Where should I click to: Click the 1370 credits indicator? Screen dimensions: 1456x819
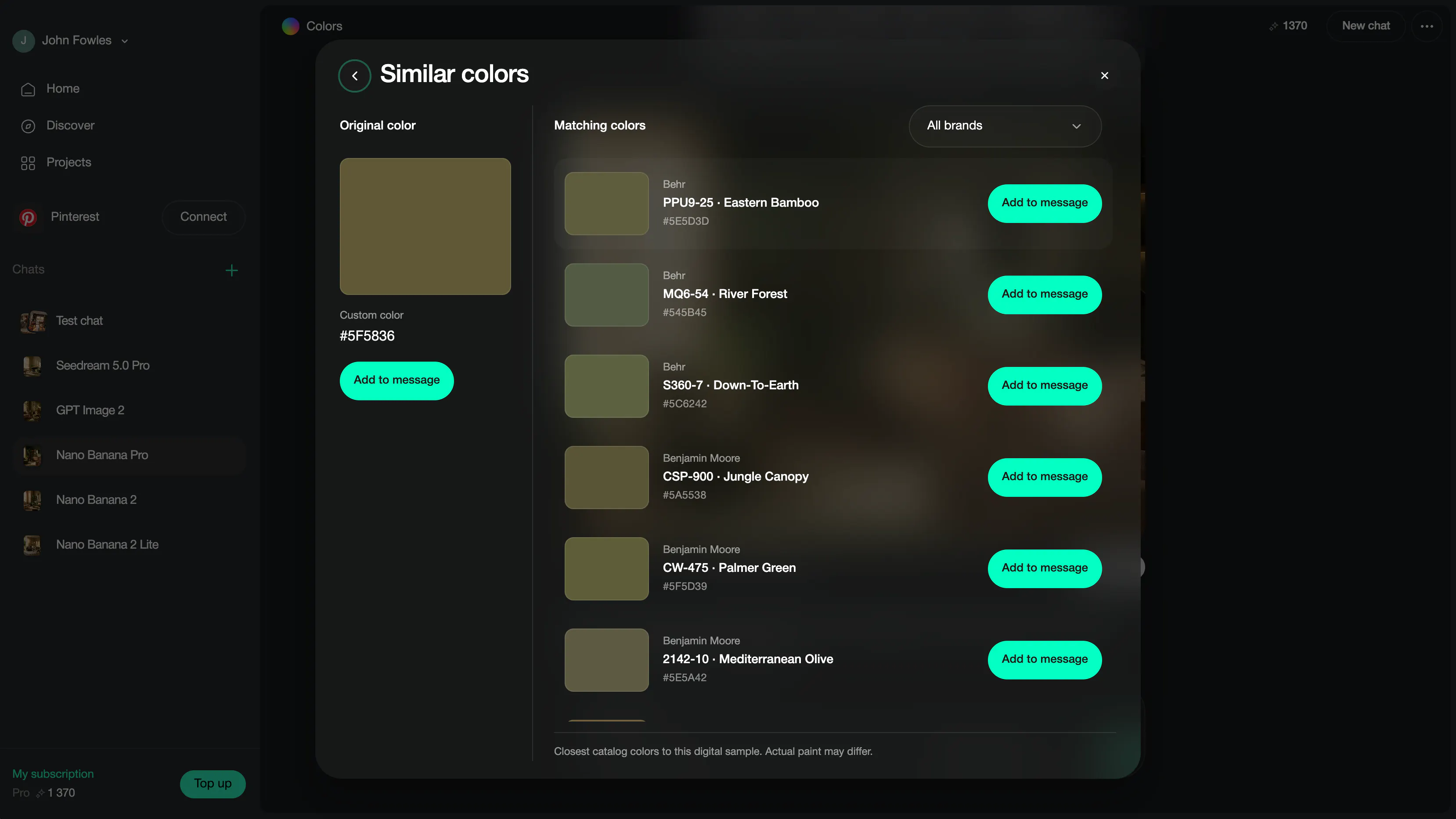1288,26
